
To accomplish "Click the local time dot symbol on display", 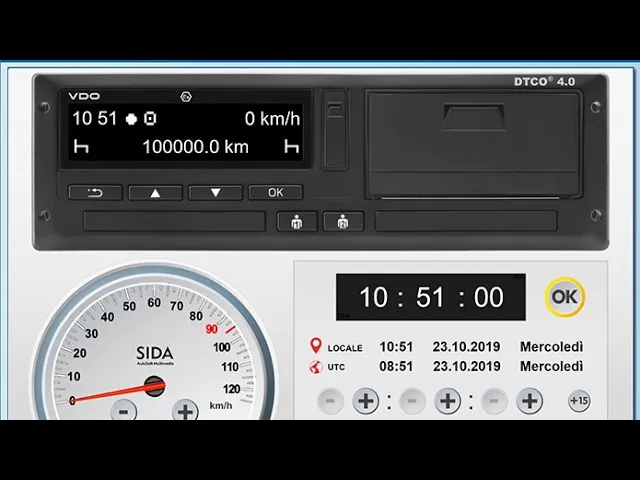I will pyautogui.click(x=131, y=119).
